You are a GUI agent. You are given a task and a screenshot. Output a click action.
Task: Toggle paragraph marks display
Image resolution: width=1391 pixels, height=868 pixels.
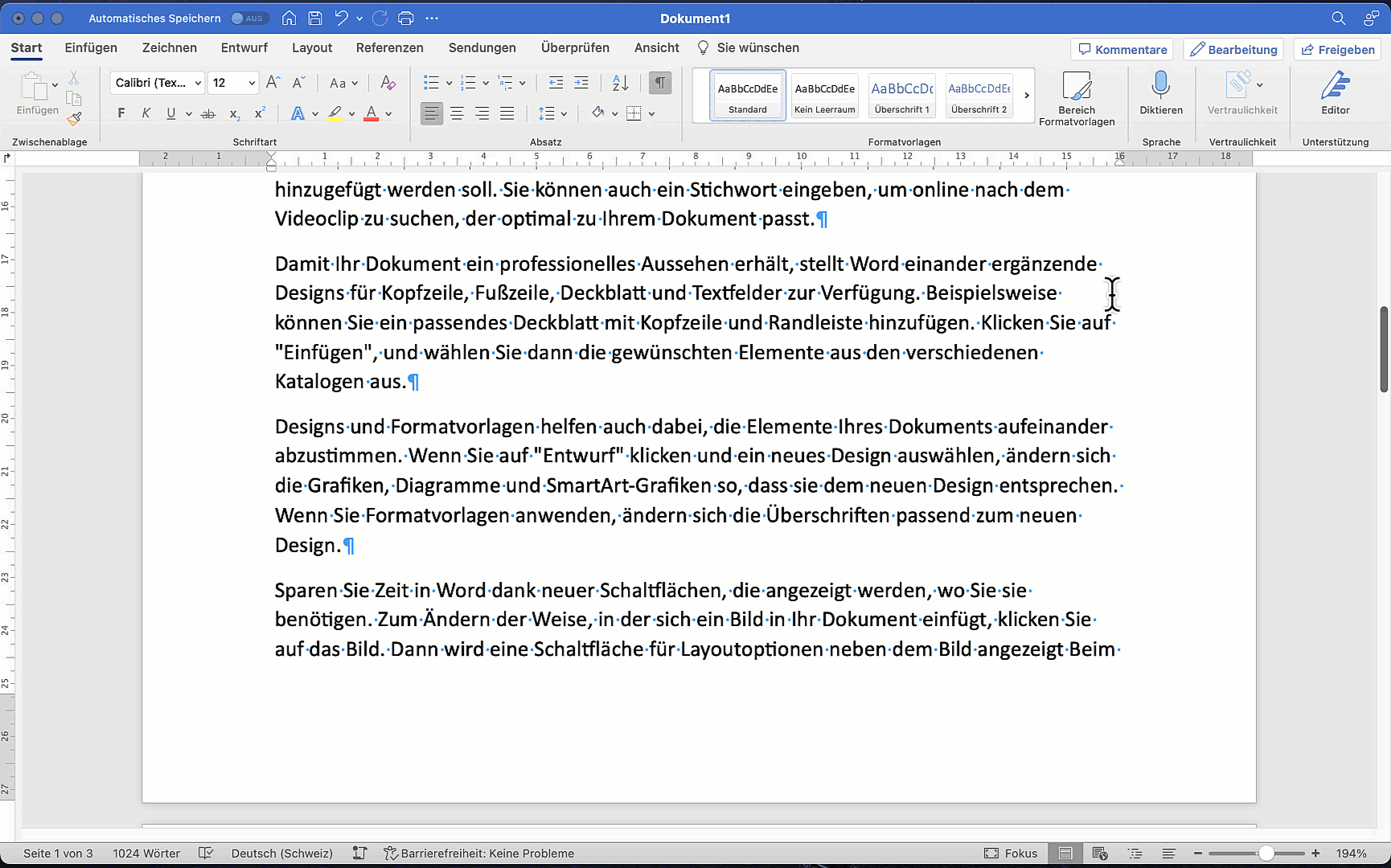tap(659, 83)
